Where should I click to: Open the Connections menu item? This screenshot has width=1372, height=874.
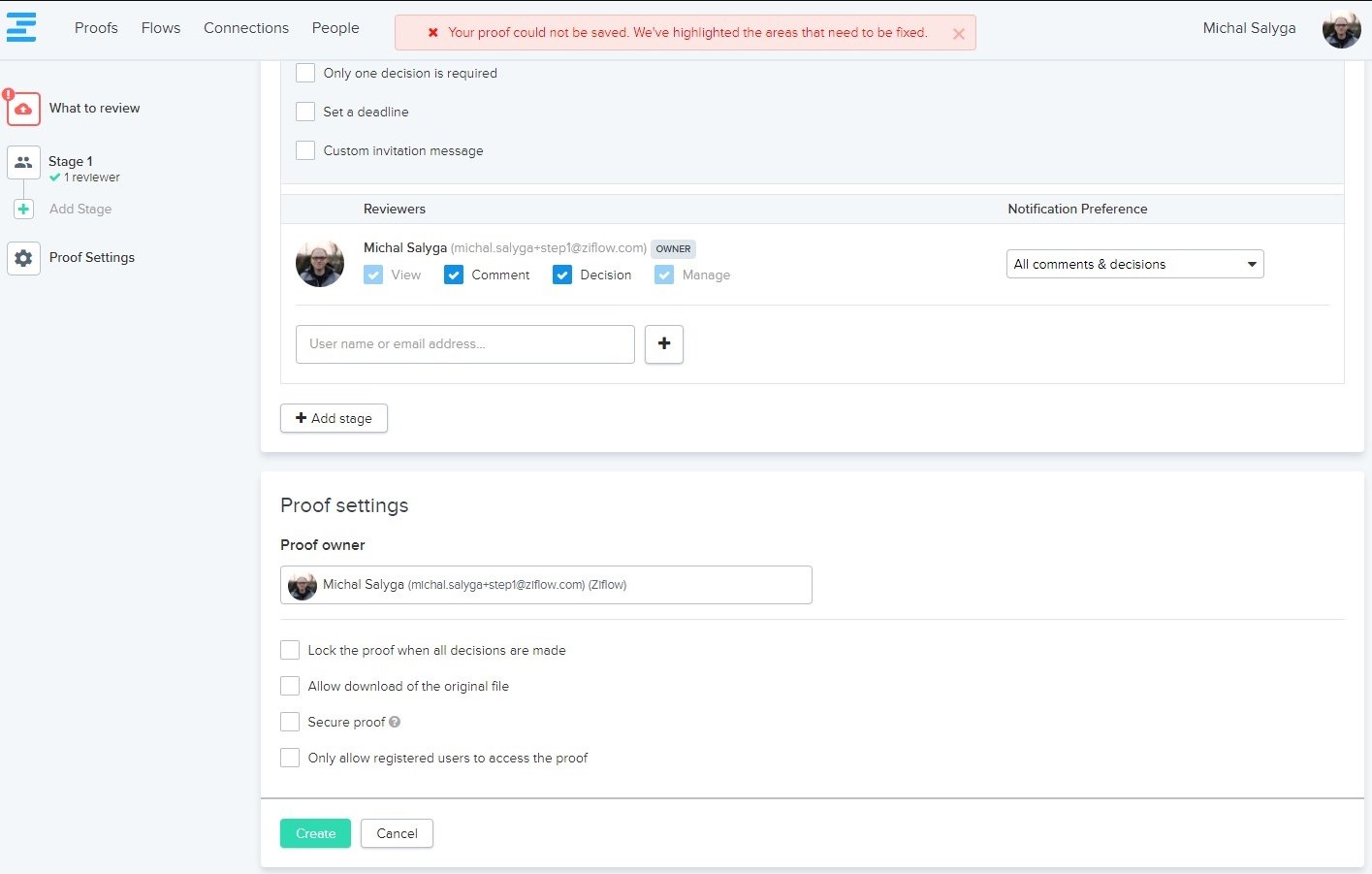[x=246, y=28]
